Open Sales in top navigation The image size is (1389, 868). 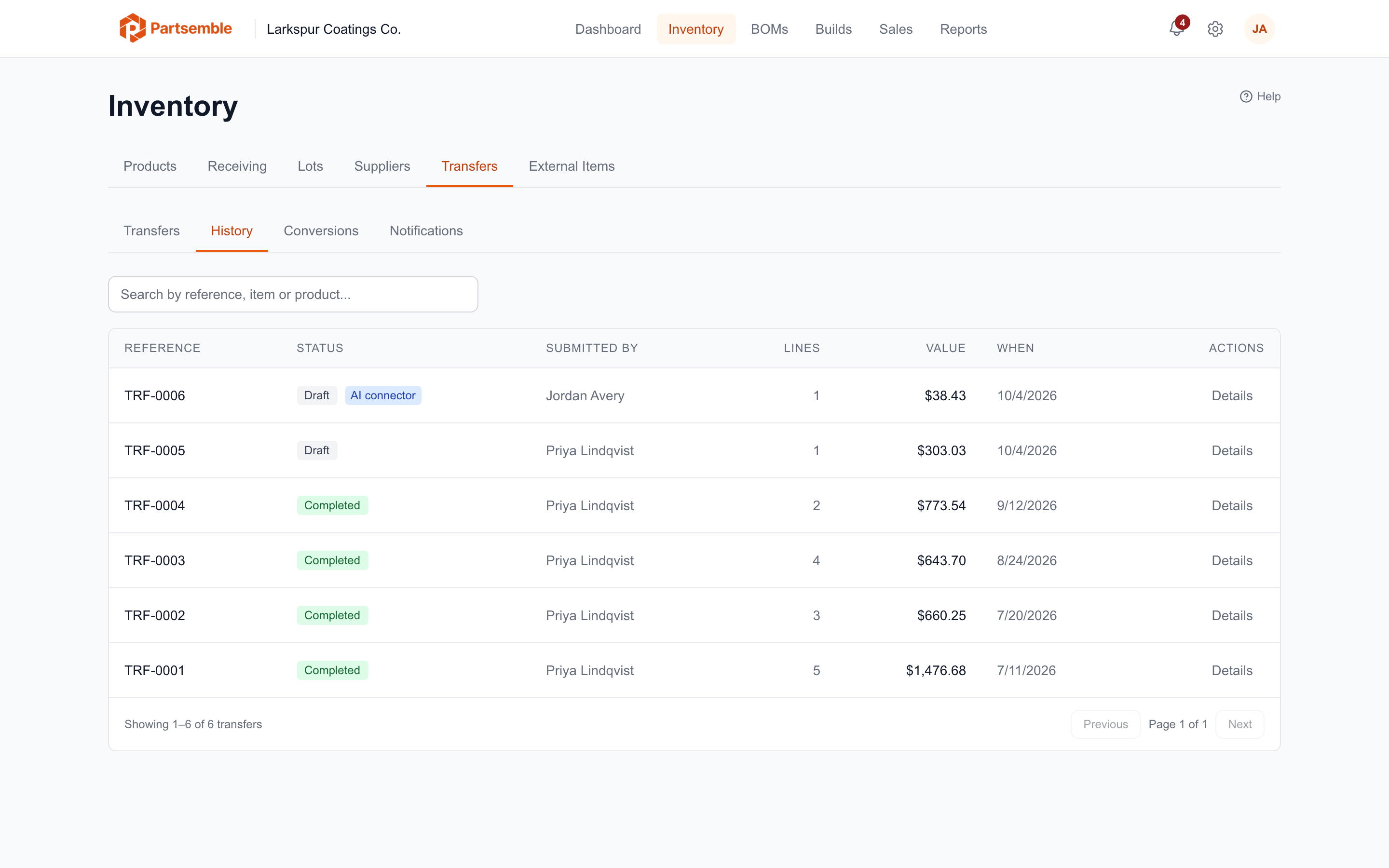click(896, 29)
